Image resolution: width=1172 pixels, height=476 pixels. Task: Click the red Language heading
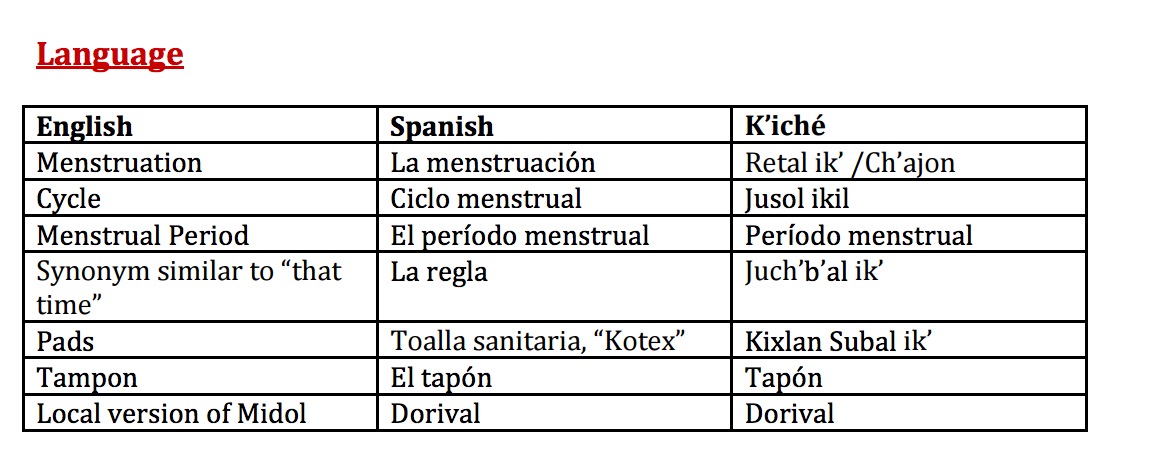pos(110,55)
